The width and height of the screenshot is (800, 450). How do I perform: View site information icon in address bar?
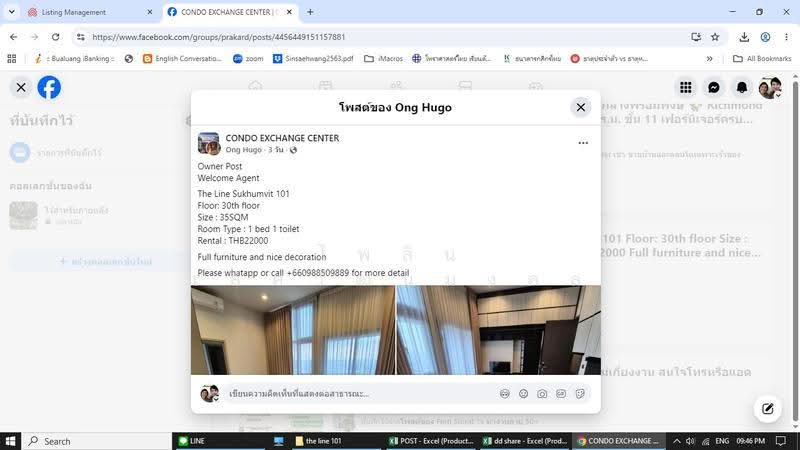pos(81,37)
